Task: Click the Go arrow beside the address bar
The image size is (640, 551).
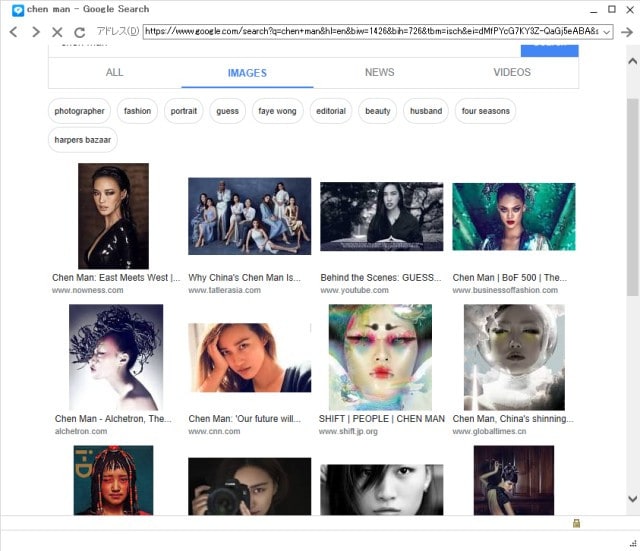Action: coord(627,32)
